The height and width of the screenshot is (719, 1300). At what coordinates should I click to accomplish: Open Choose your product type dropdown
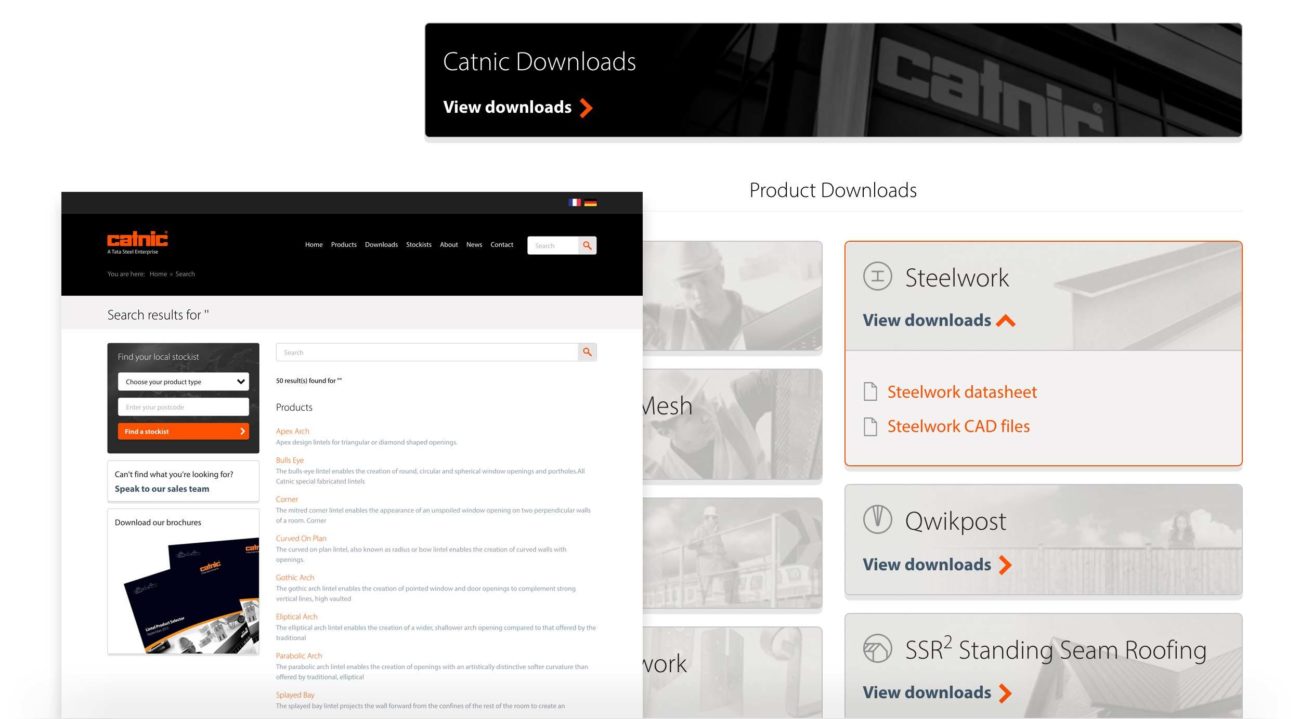183,381
